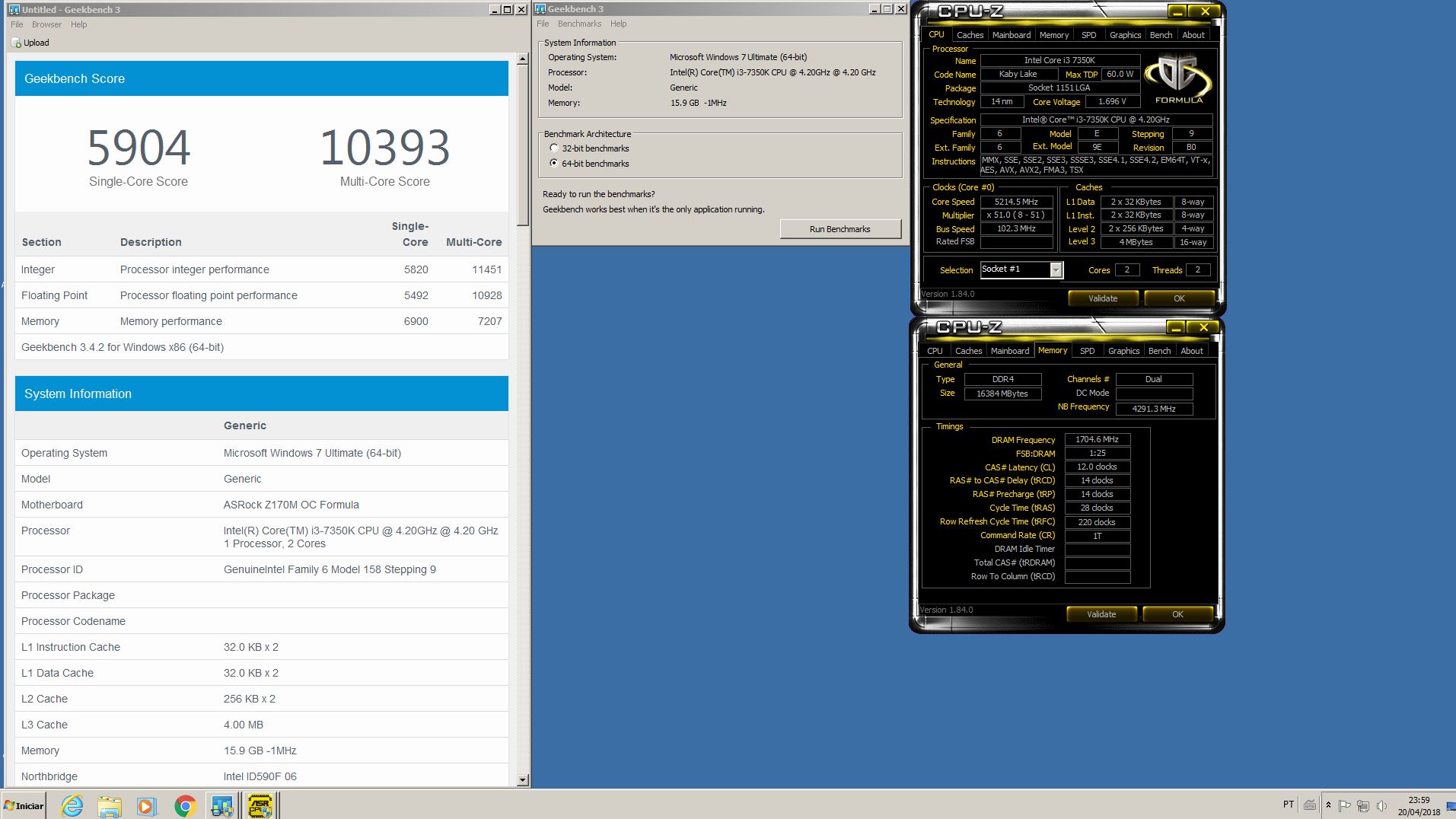
Task: Switch to CPU tab in lower CPU-Z
Action: click(935, 351)
